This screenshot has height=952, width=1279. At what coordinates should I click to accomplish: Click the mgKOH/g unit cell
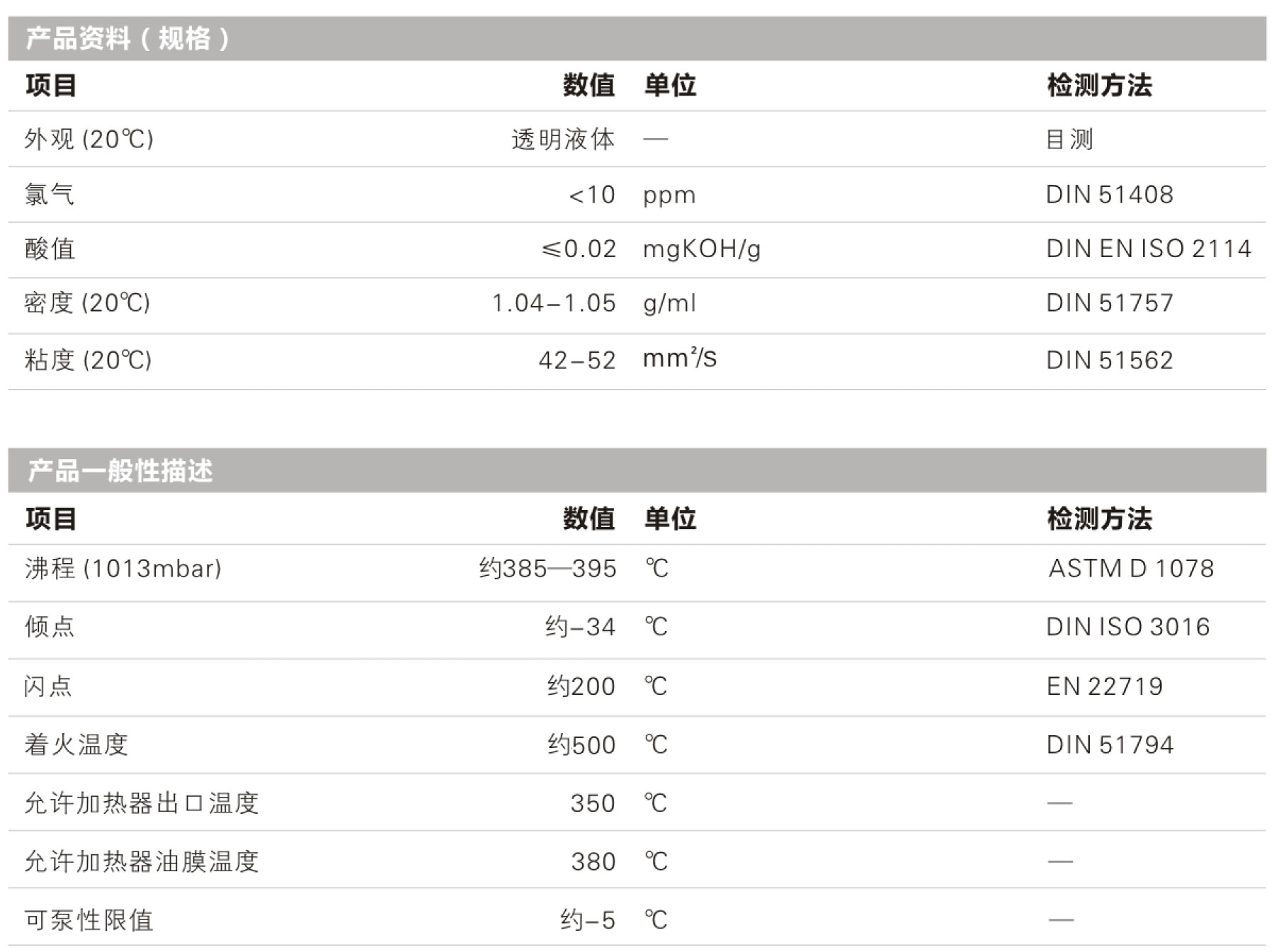[x=701, y=249]
